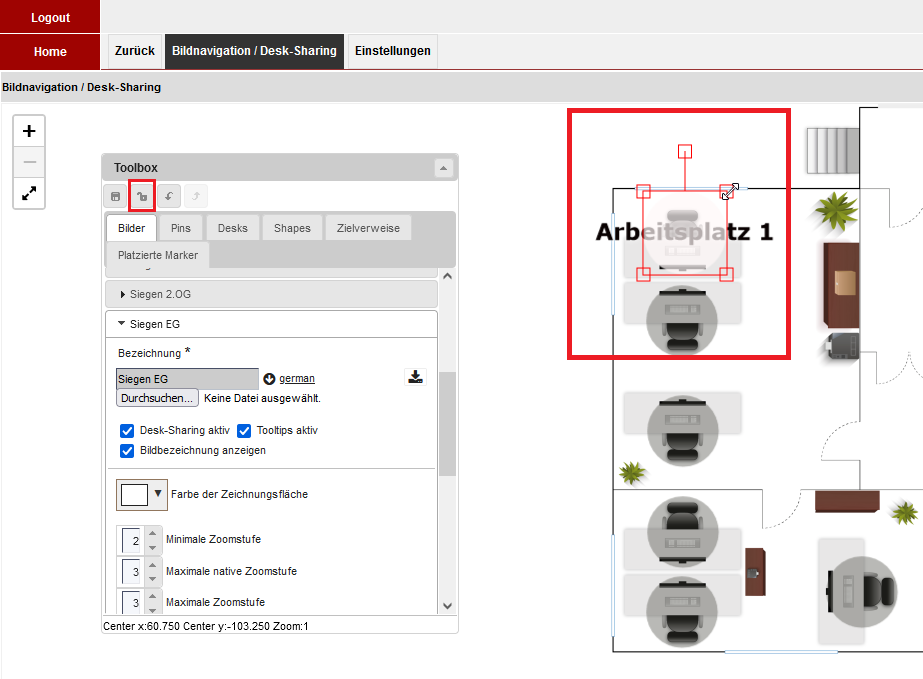
Task: Click the Arbeitsplatz 1 label
Action: tap(684, 232)
